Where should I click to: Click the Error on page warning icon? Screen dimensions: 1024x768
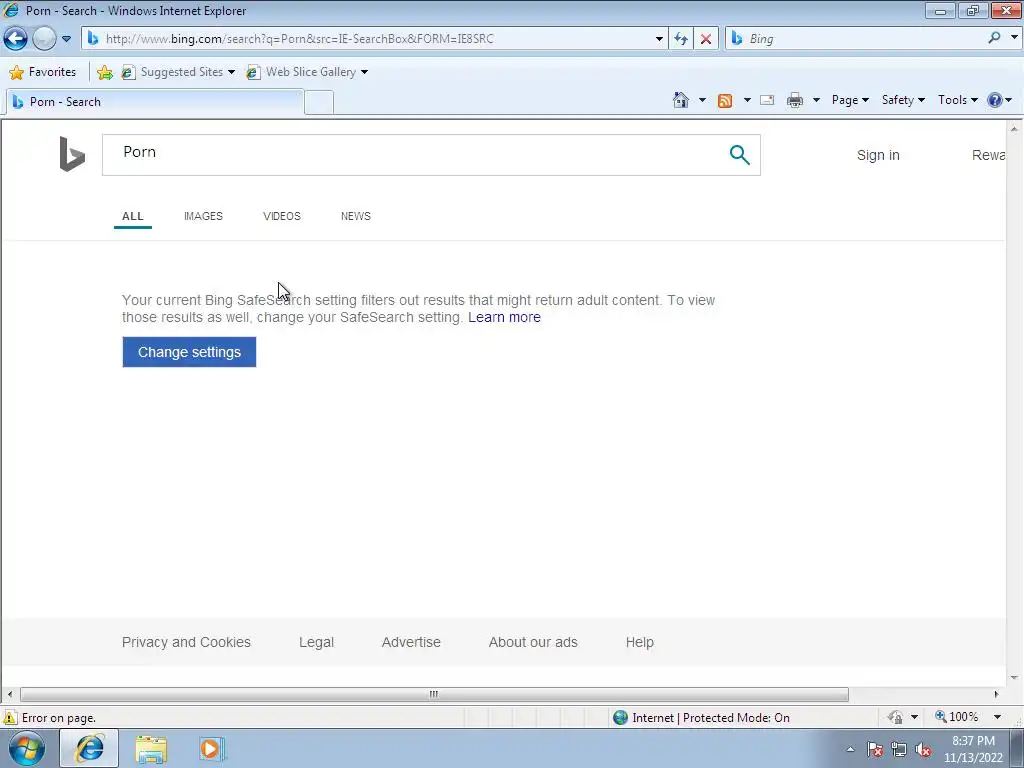tap(10, 717)
